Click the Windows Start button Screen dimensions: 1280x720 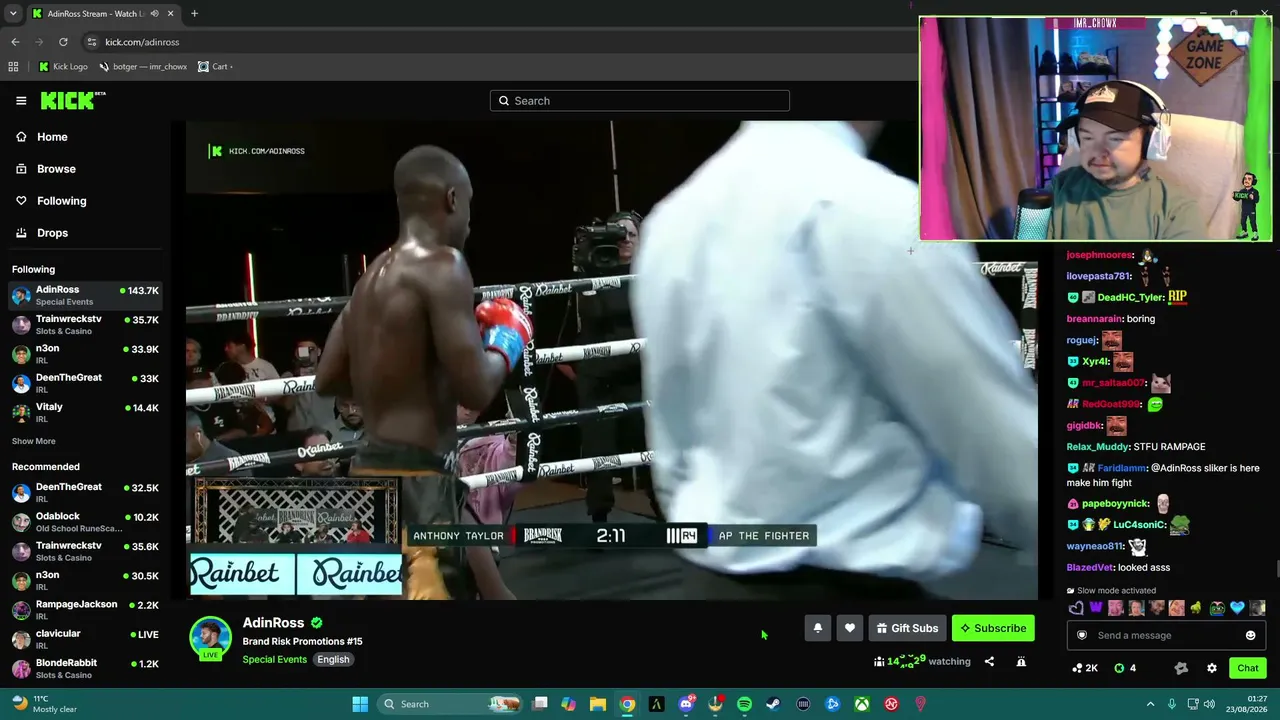360,704
